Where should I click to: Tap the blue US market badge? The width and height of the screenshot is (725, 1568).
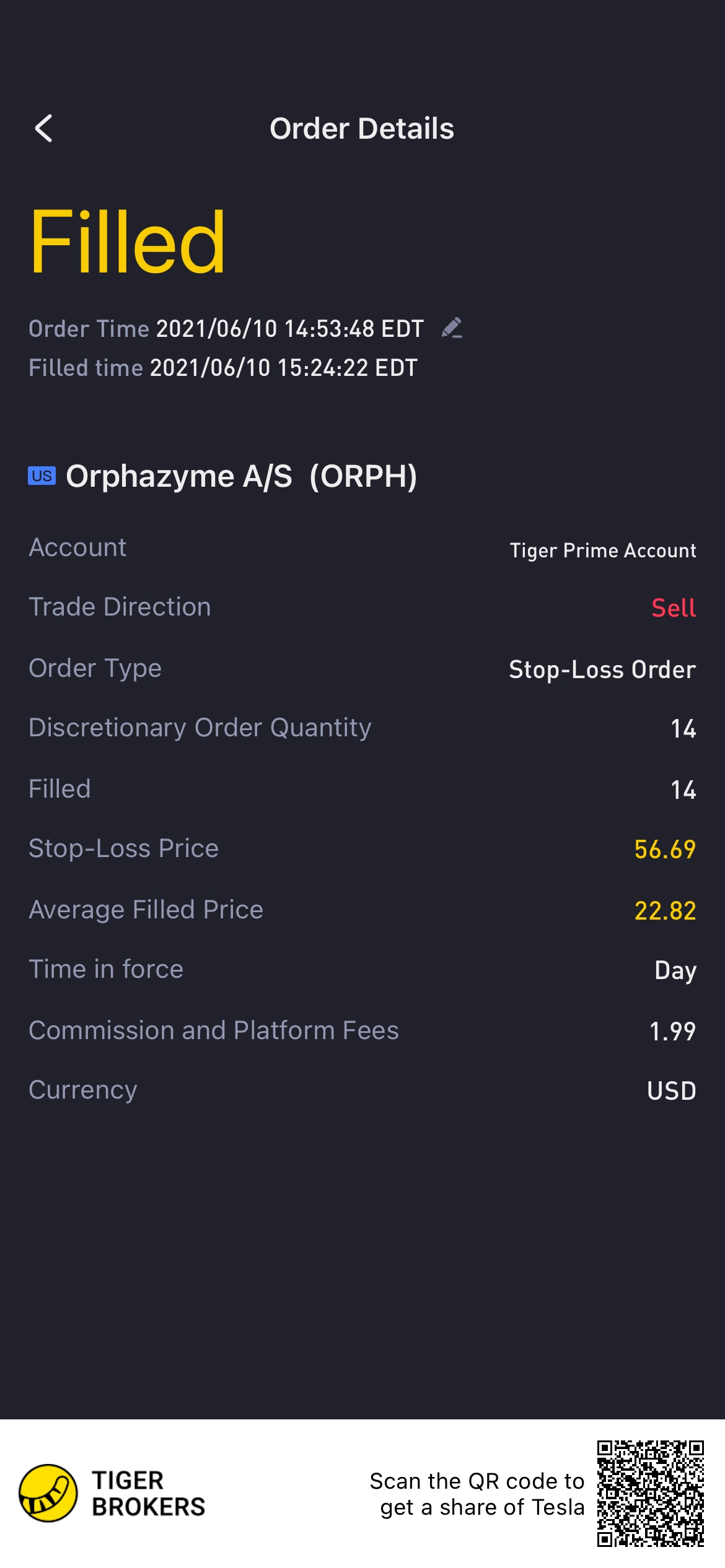(x=42, y=476)
